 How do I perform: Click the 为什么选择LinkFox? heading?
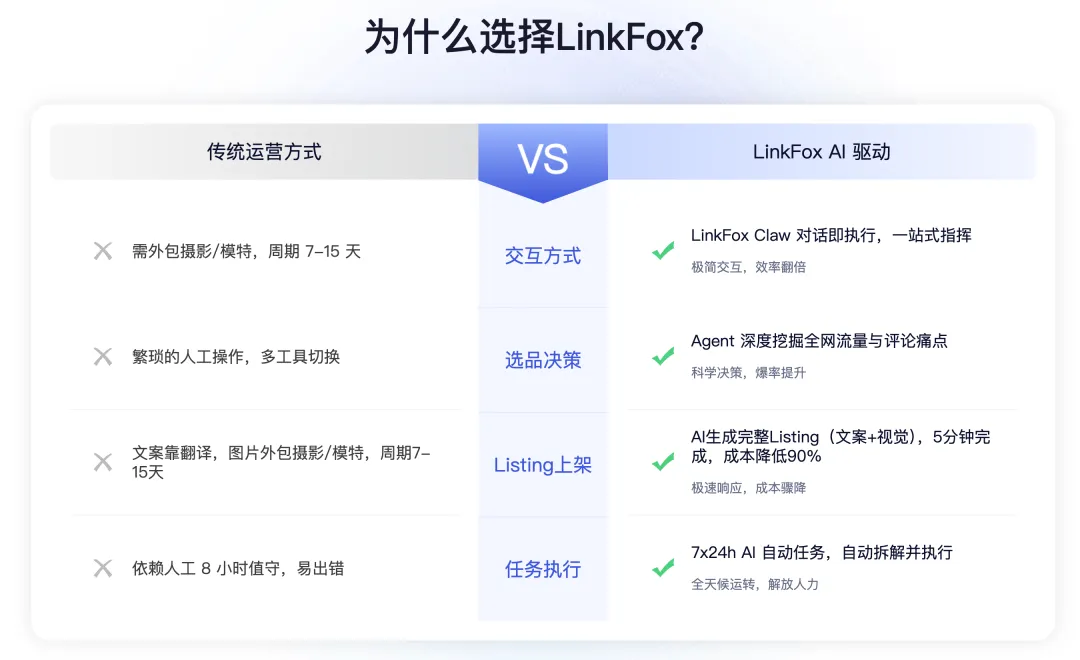click(x=534, y=37)
